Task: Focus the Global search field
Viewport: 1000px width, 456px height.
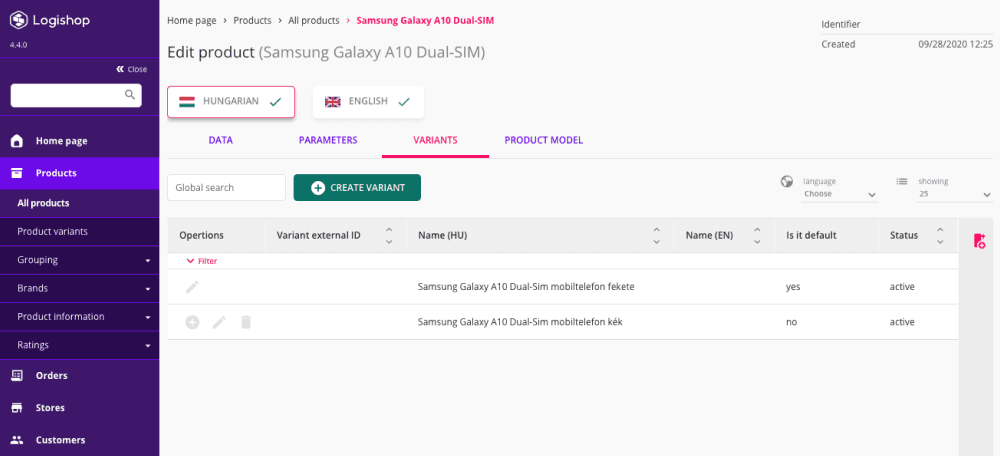Action: 226,188
